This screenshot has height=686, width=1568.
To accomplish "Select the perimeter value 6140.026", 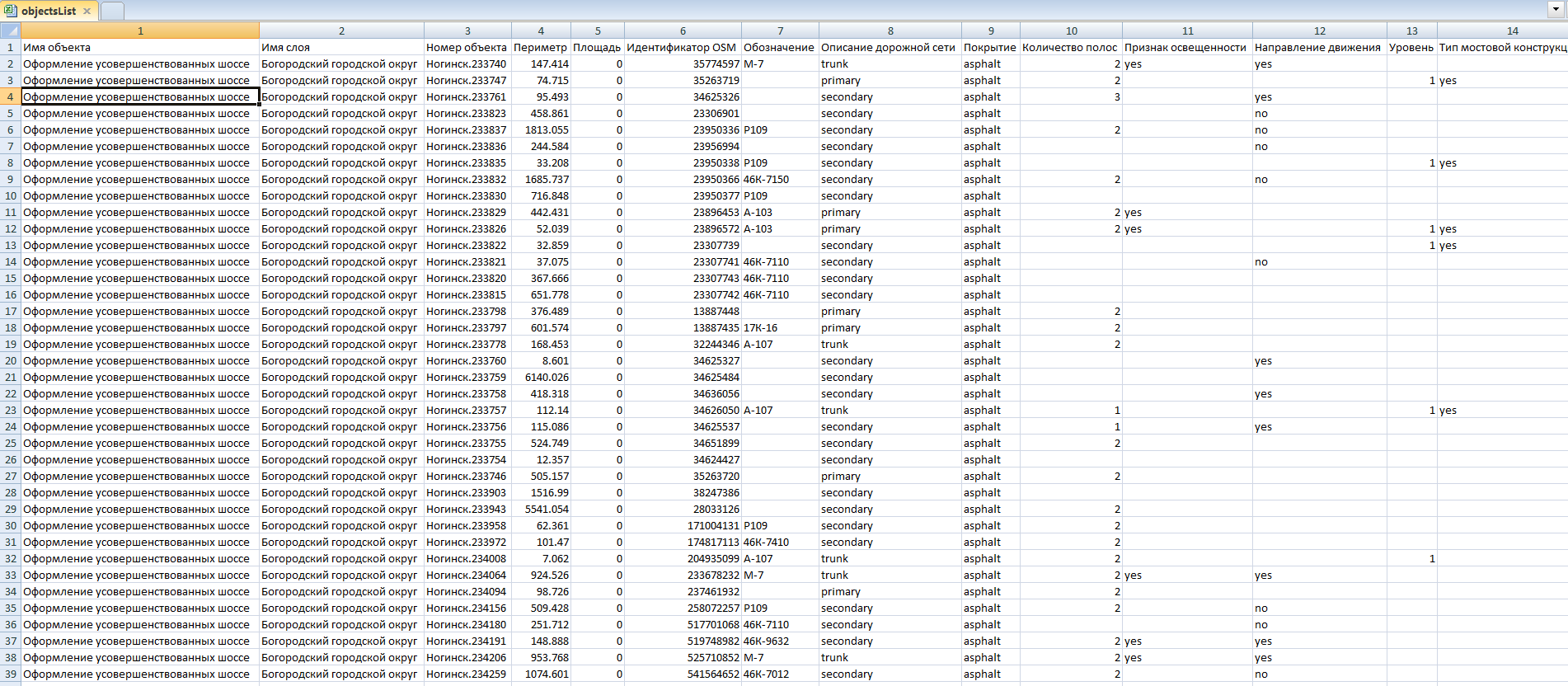I will [x=541, y=377].
